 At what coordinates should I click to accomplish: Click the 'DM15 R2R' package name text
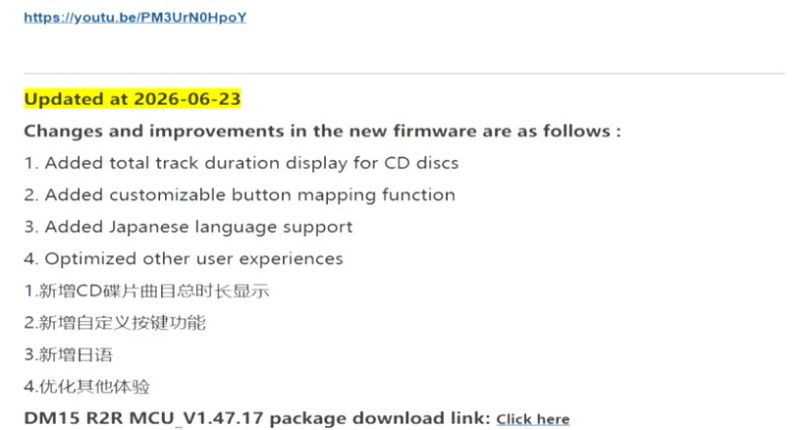click(x=73, y=418)
